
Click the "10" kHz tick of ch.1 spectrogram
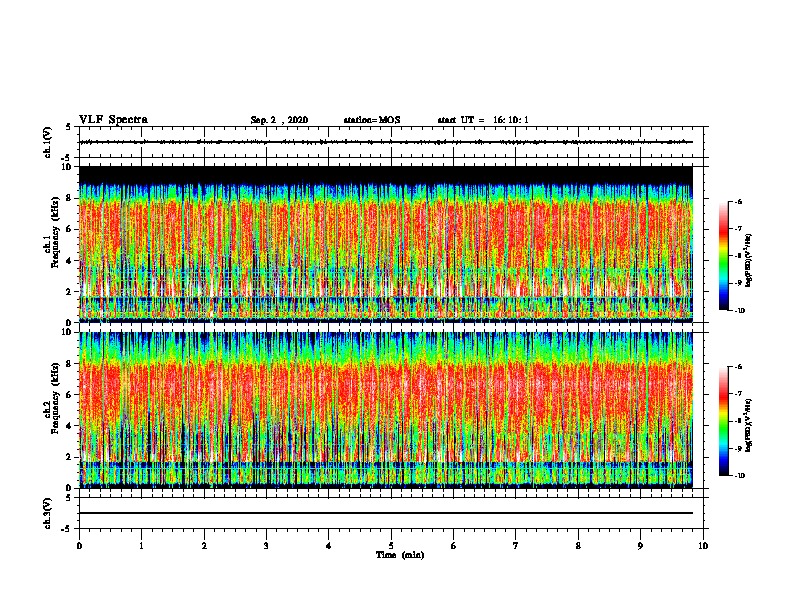[x=67, y=167]
